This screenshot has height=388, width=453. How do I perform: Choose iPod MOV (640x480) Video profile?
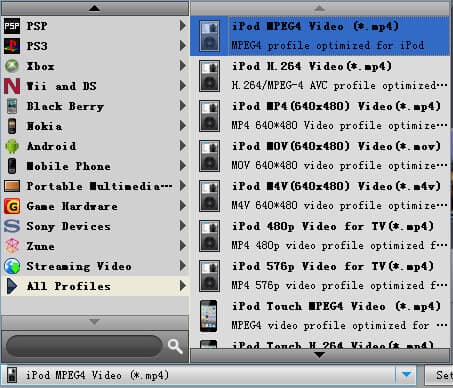click(320, 156)
